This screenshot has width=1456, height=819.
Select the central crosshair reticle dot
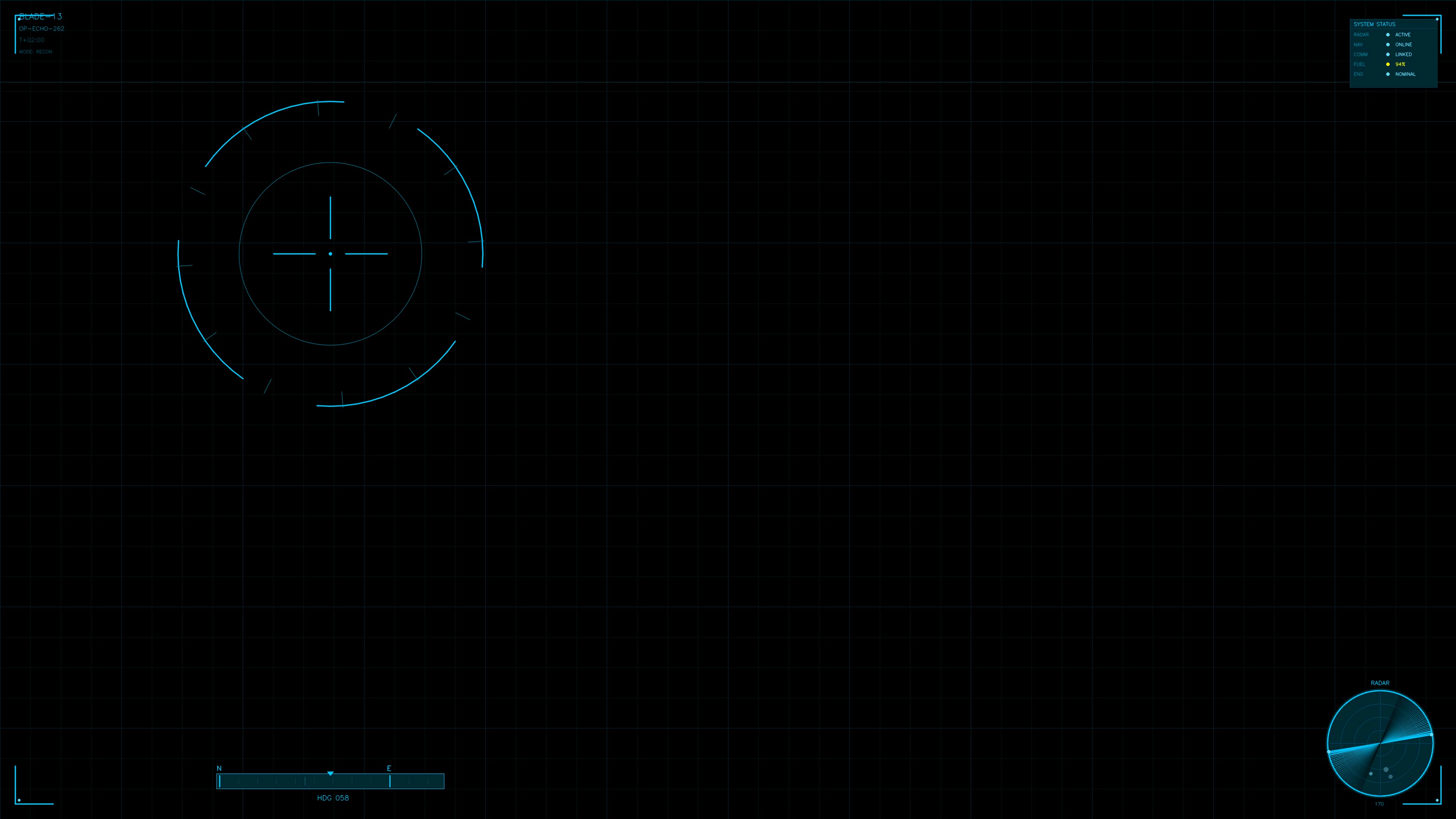tap(331, 254)
